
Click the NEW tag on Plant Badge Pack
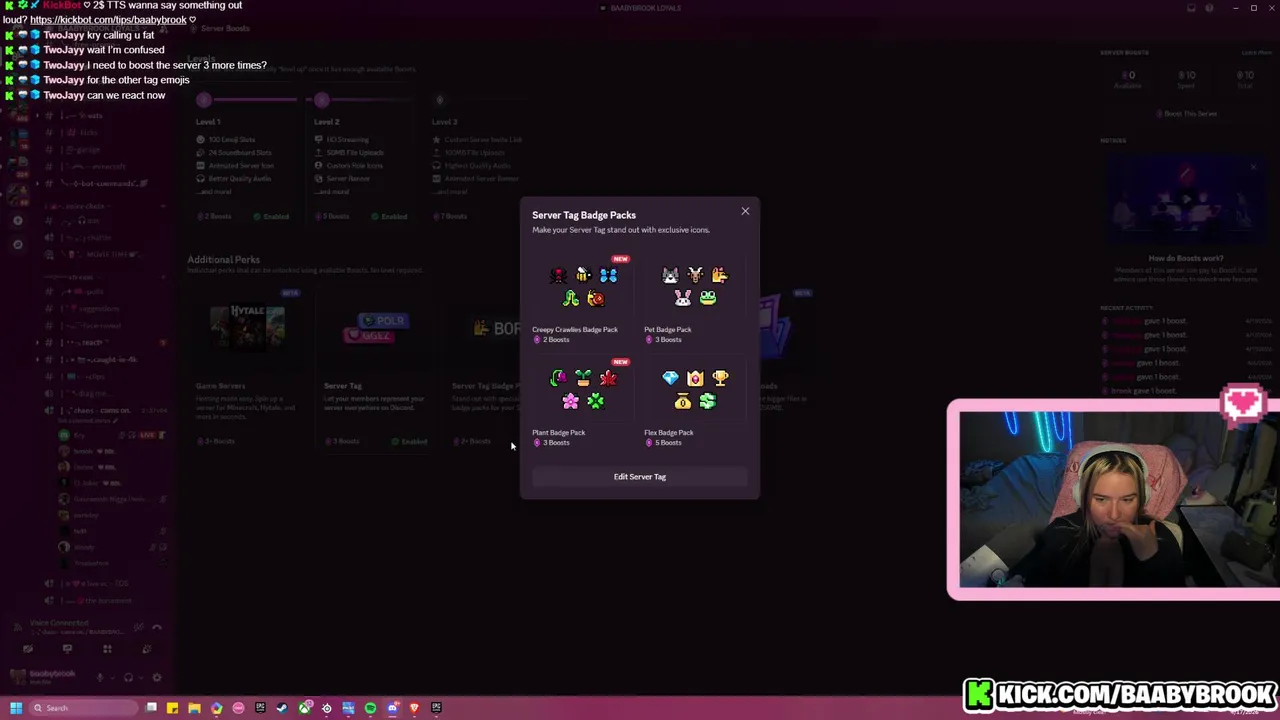(620, 362)
